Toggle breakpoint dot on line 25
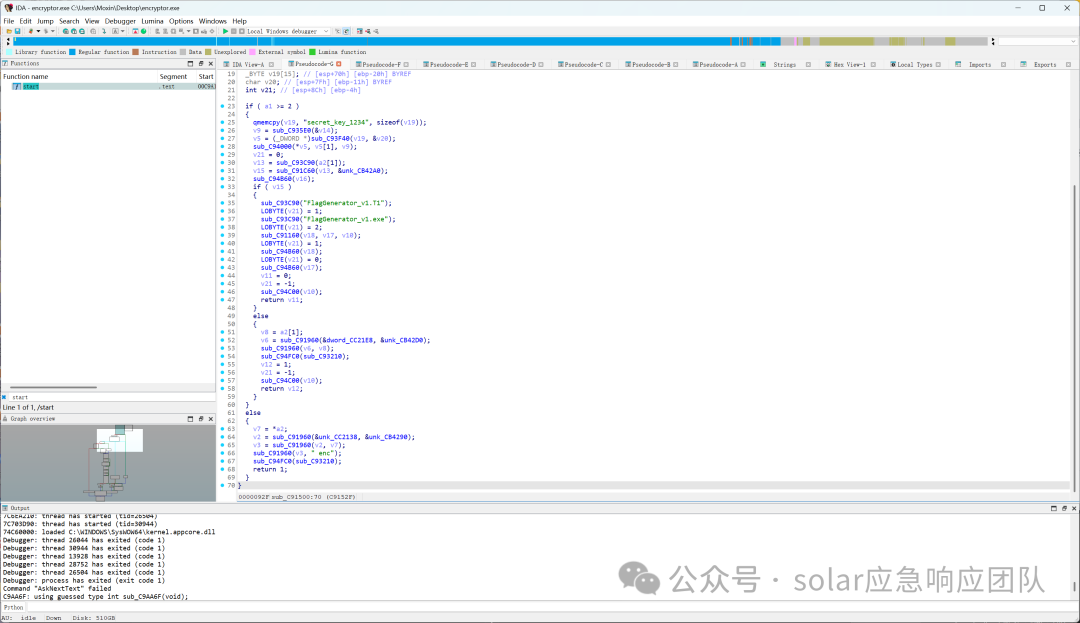 point(222,123)
